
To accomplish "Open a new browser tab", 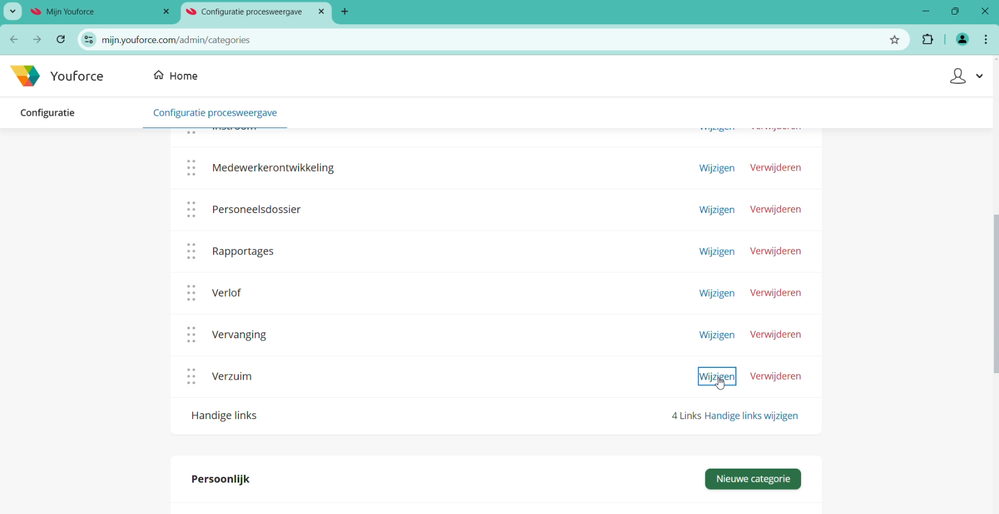I will (345, 11).
